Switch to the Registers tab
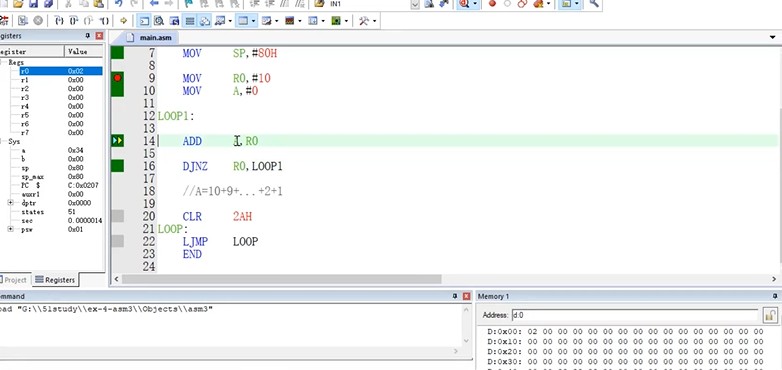Screen dimensions: 782x370 click(x=55, y=280)
